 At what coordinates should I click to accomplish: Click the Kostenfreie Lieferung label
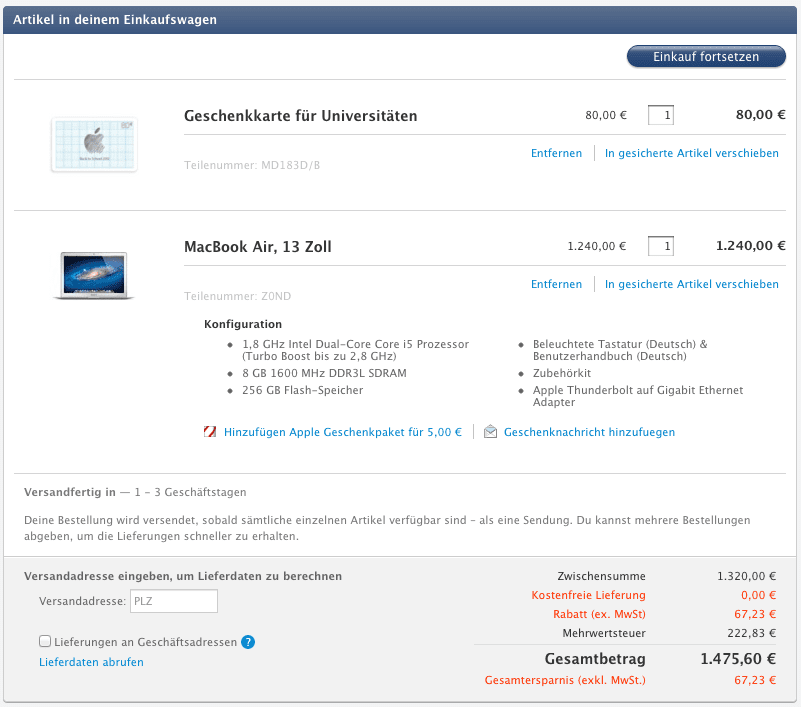click(588, 595)
